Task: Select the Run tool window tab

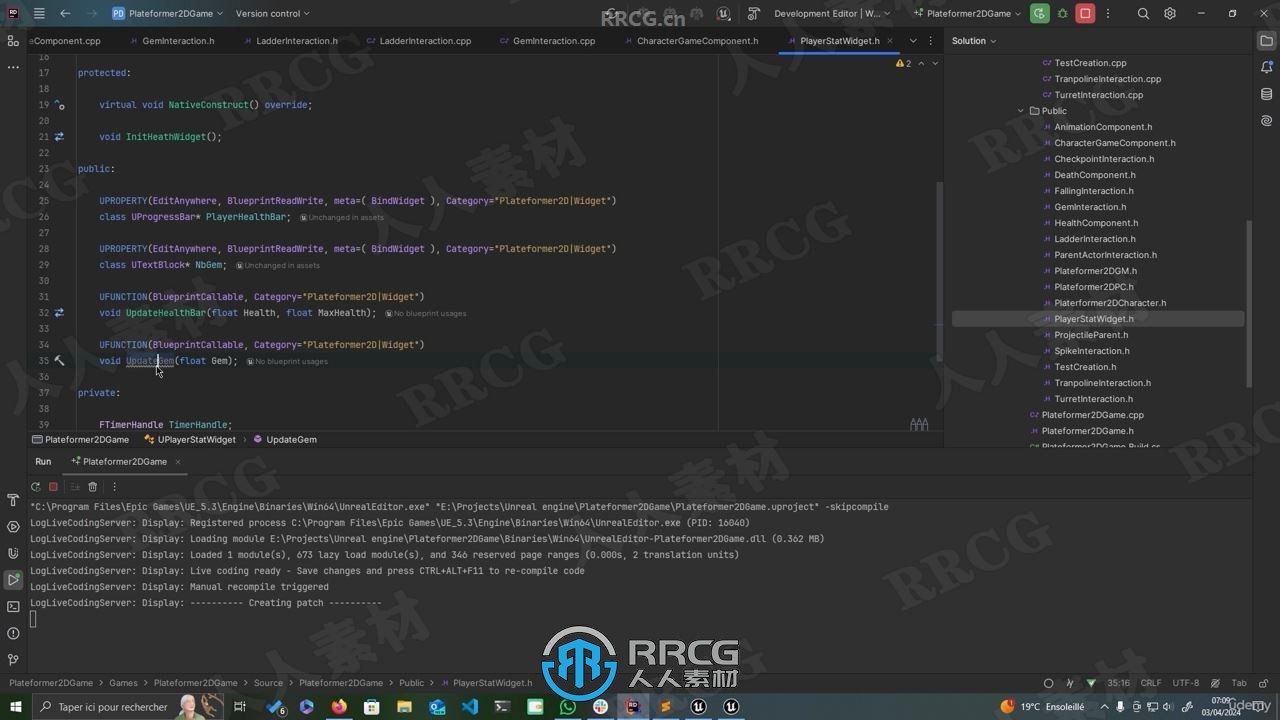Action: [x=43, y=462]
